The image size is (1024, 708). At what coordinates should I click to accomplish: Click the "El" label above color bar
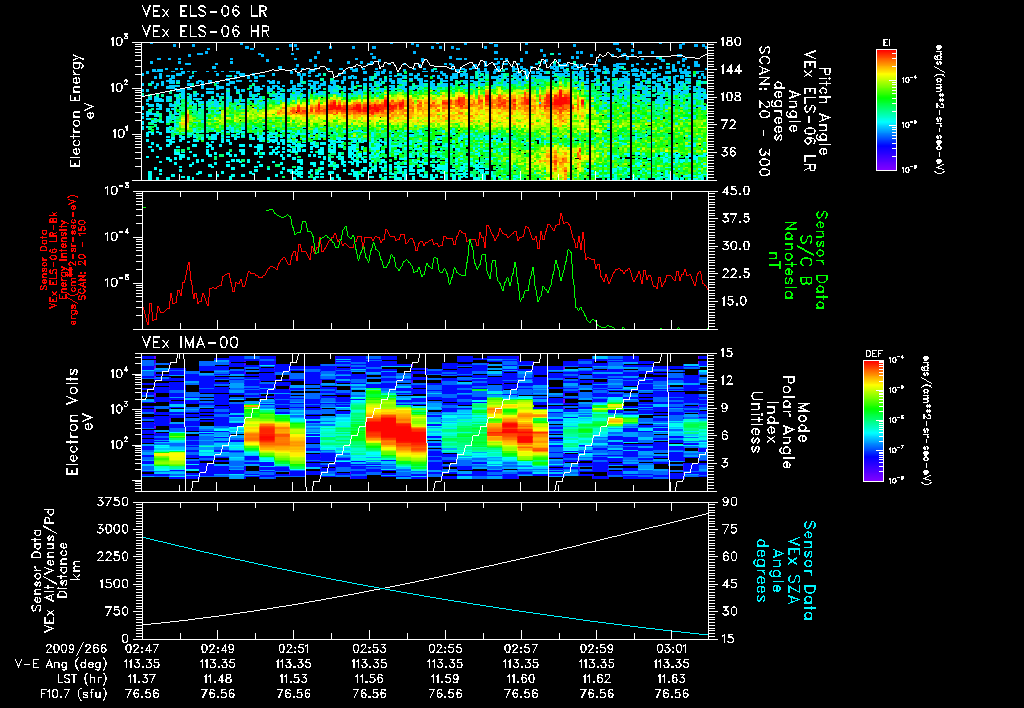[x=886, y=42]
